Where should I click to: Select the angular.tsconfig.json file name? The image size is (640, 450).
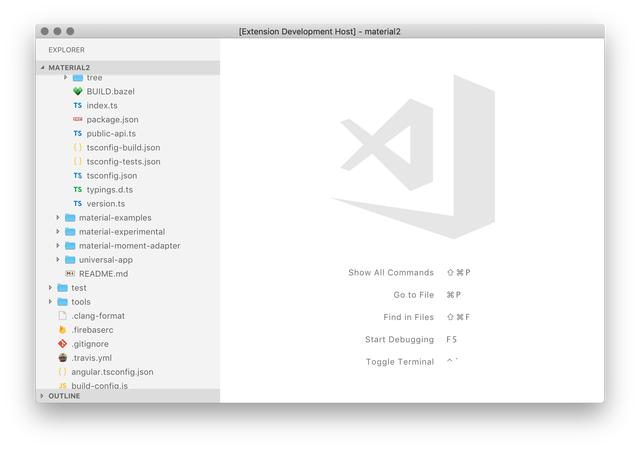[x=112, y=372]
